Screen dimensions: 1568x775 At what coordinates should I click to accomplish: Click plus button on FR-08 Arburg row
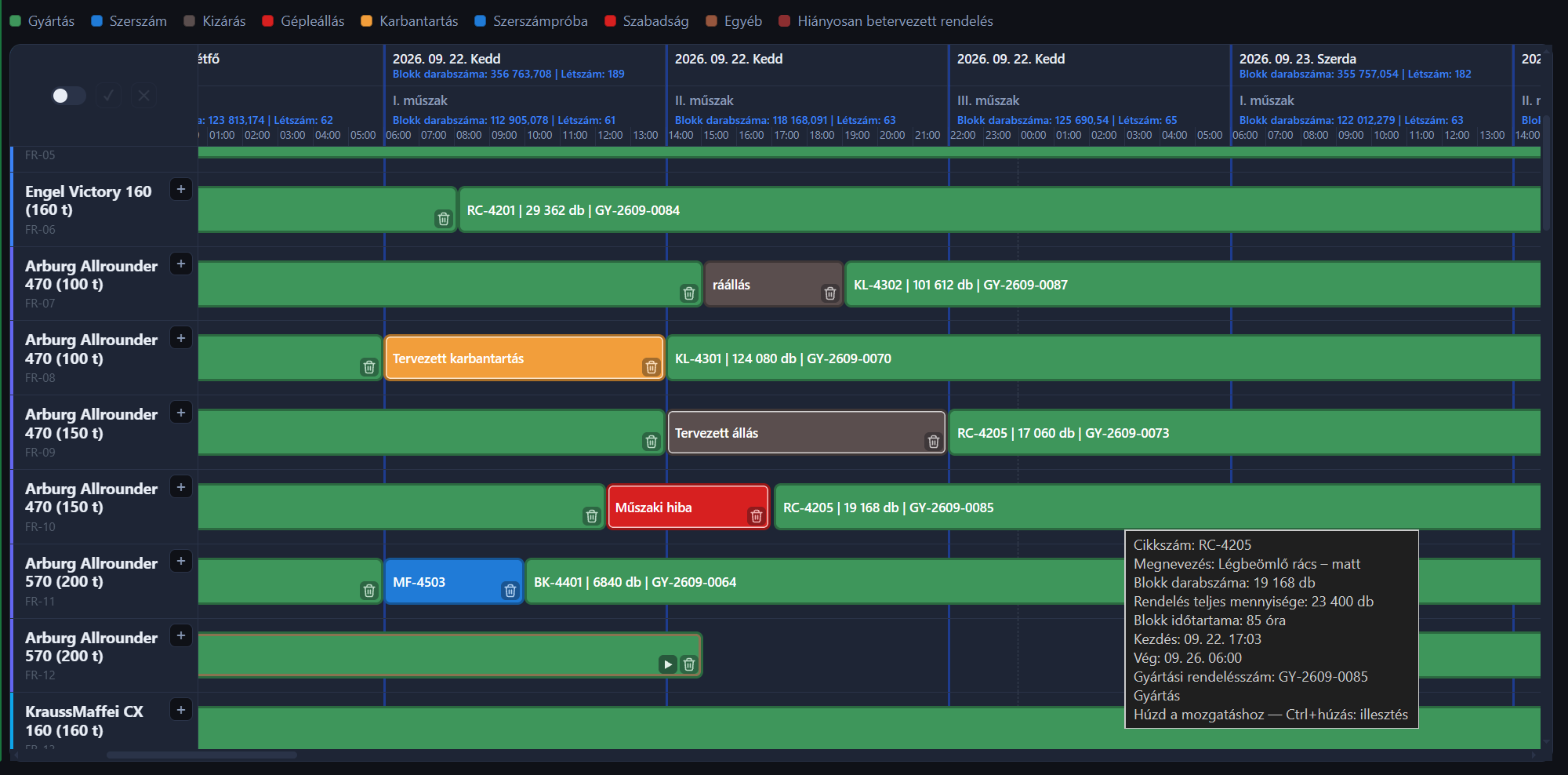tap(181, 338)
